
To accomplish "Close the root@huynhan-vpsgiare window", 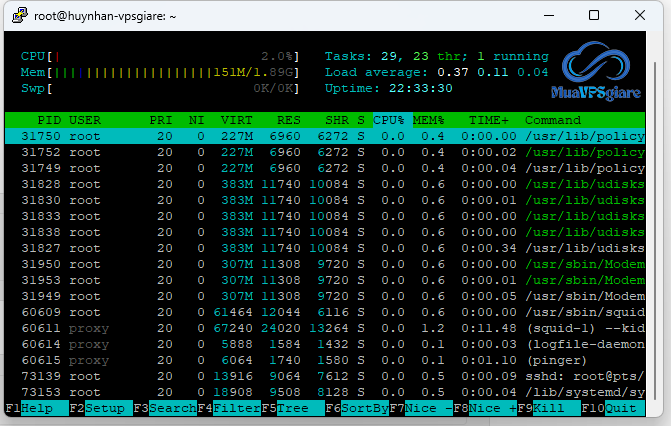I will tap(640, 16).
